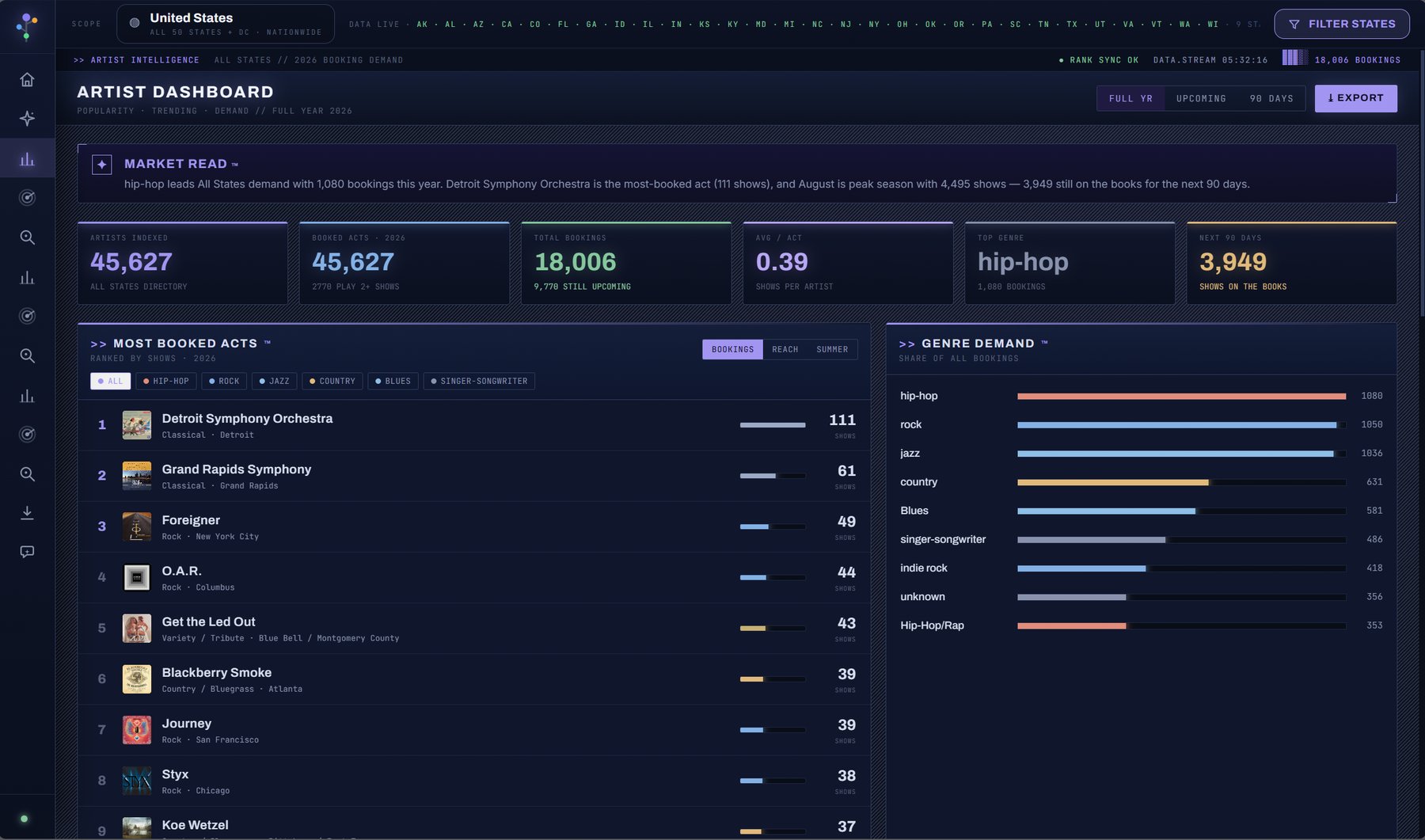Click the Styx artist thumbnail
The width and height of the screenshot is (1425, 840).
(137, 781)
